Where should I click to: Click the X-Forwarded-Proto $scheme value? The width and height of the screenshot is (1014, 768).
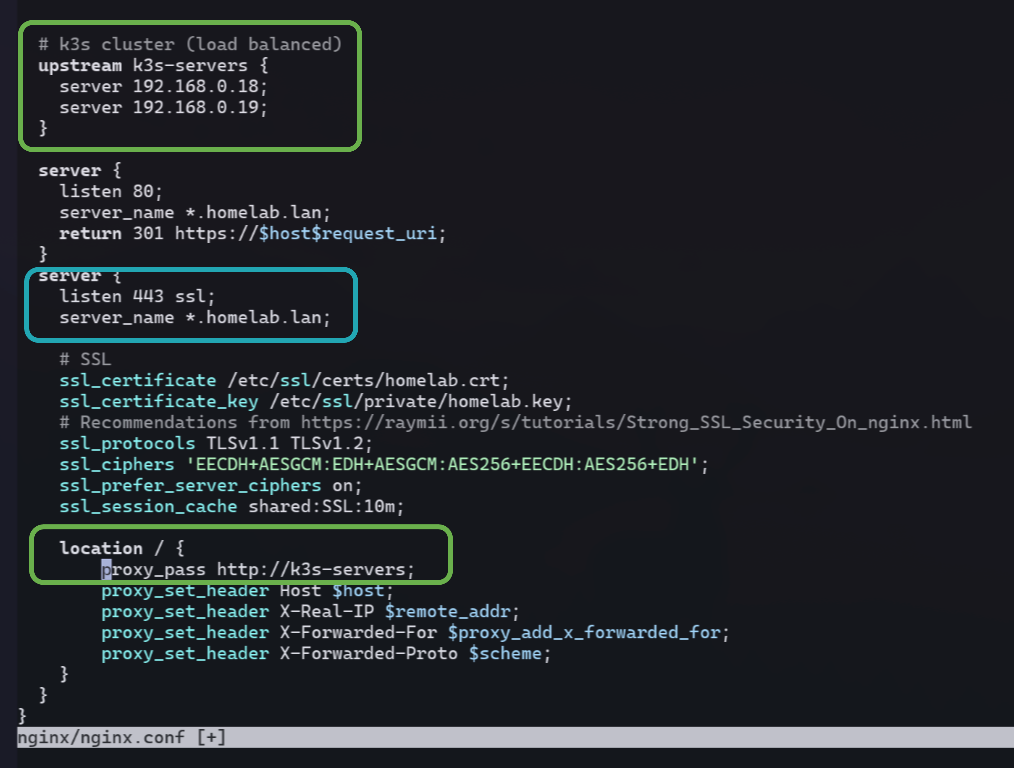point(506,653)
